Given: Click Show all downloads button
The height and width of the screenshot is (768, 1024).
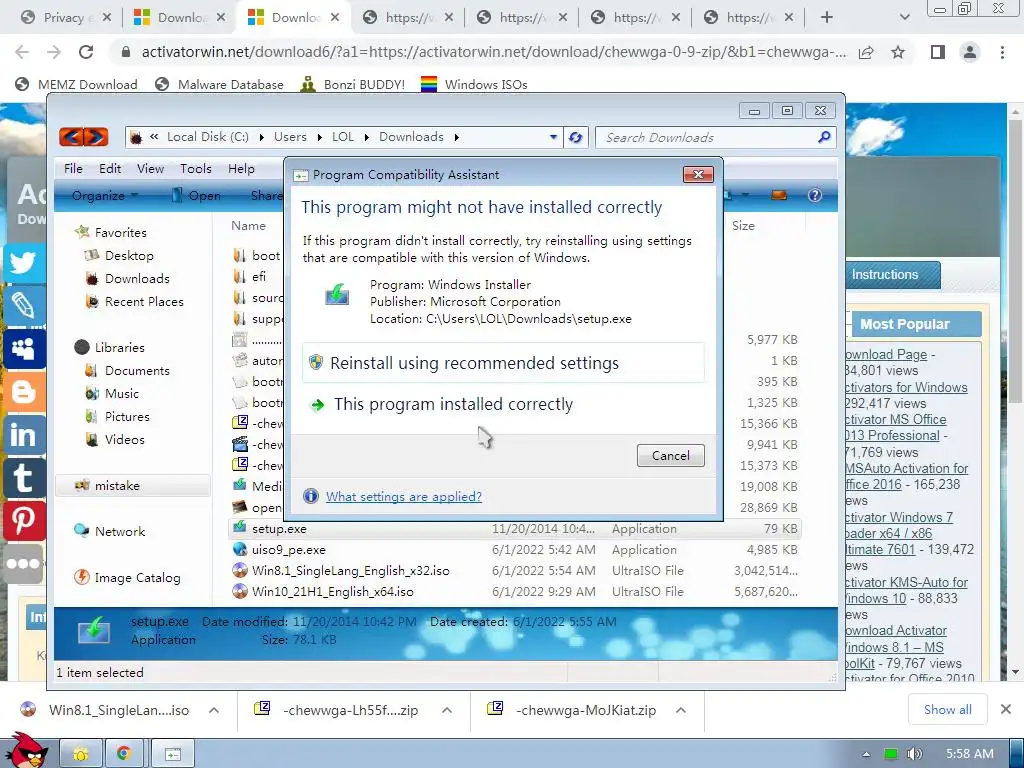Looking at the screenshot, I should 948,709.
